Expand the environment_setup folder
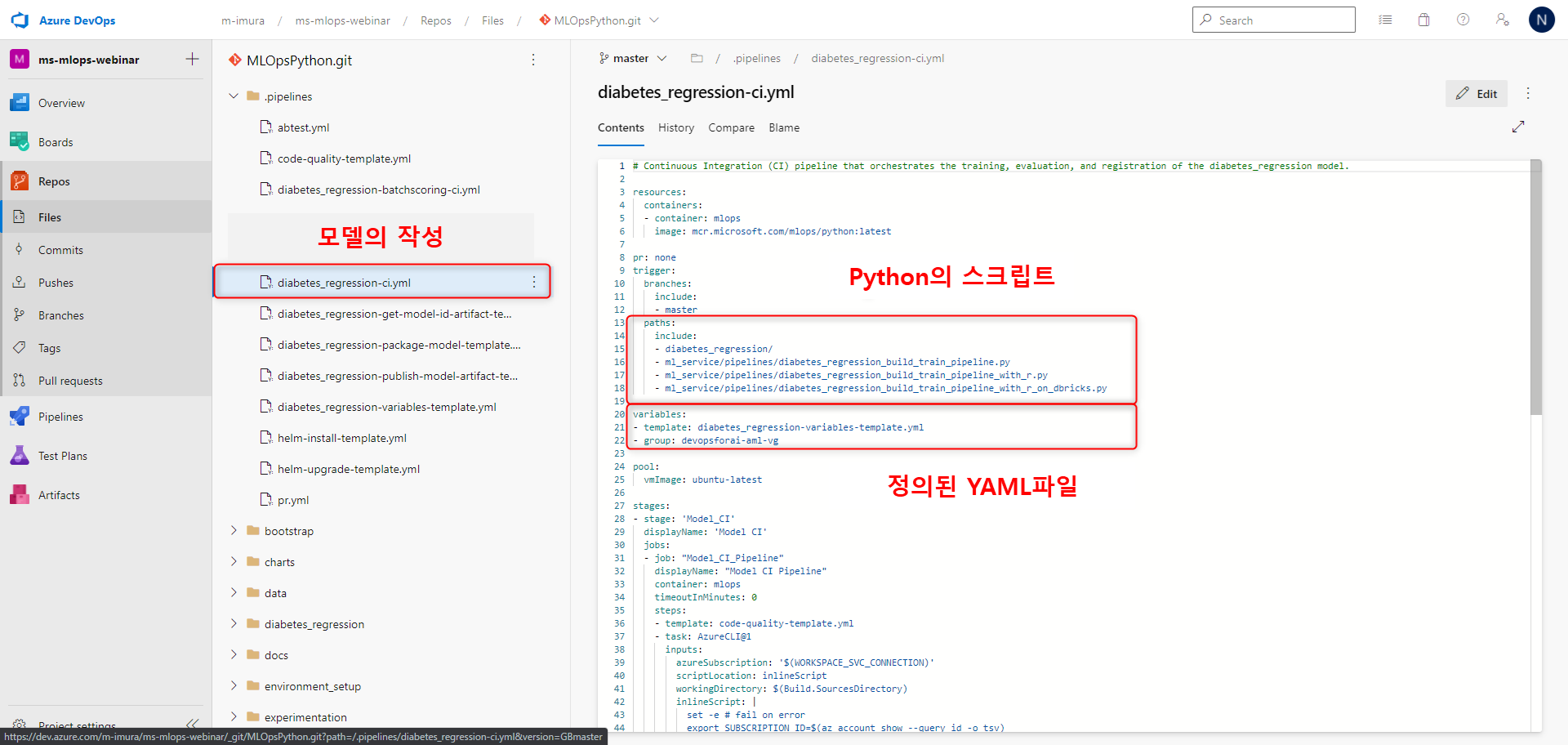Image resolution: width=1568 pixels, height=745 pixels. [234, 686]
